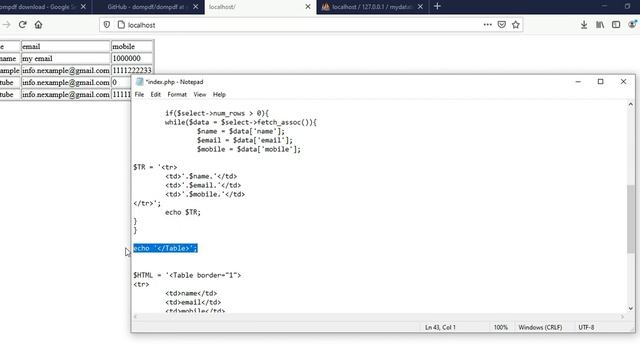Click the page info icon beside localhost
The height and width of the screenshot is (360, 640).
pyautogui.click(x=121, y=25)
